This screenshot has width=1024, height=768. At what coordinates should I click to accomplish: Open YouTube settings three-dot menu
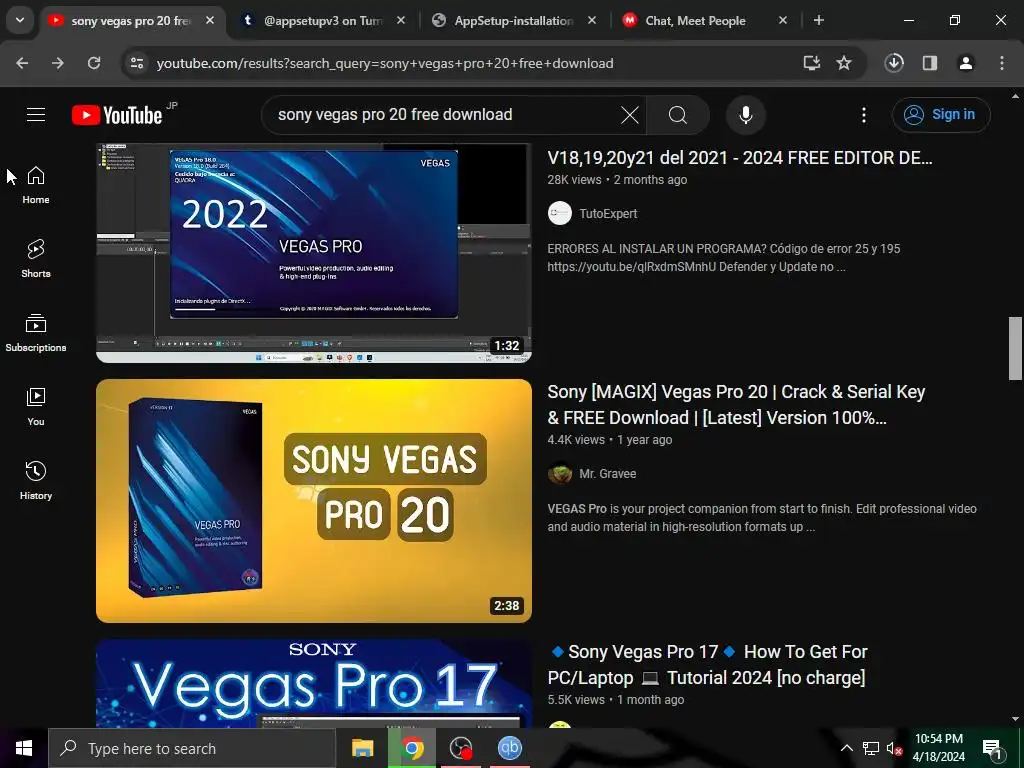pyautogui.click(x=863, y=115)
